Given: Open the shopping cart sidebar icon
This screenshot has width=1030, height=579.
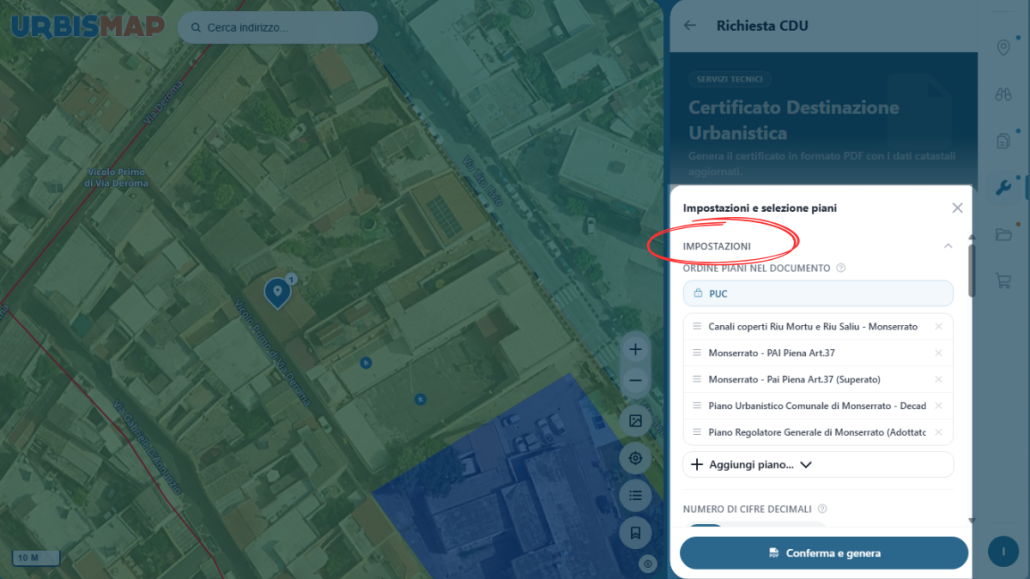Looking at the screenshot, I should pyautogui.click(x=1003, y=281).
